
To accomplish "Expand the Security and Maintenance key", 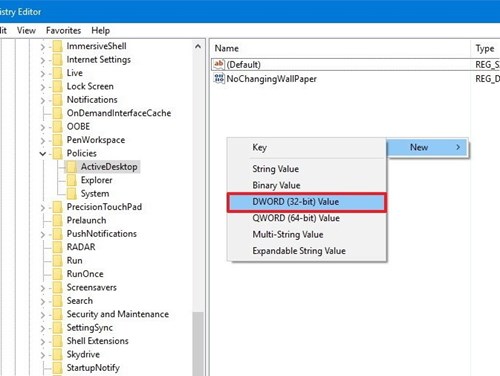I will 43,315.
